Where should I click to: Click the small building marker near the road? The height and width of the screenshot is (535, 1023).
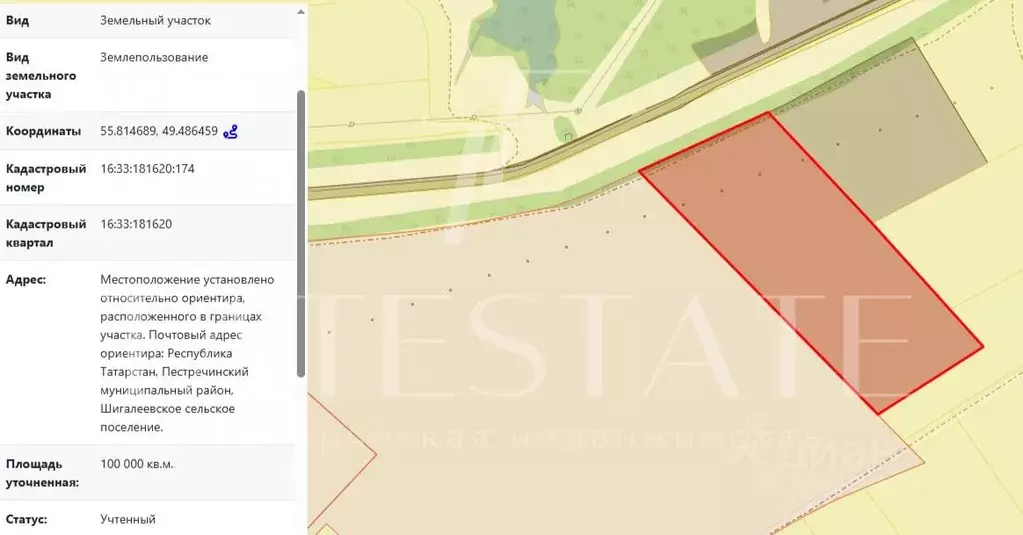(568, 136)
